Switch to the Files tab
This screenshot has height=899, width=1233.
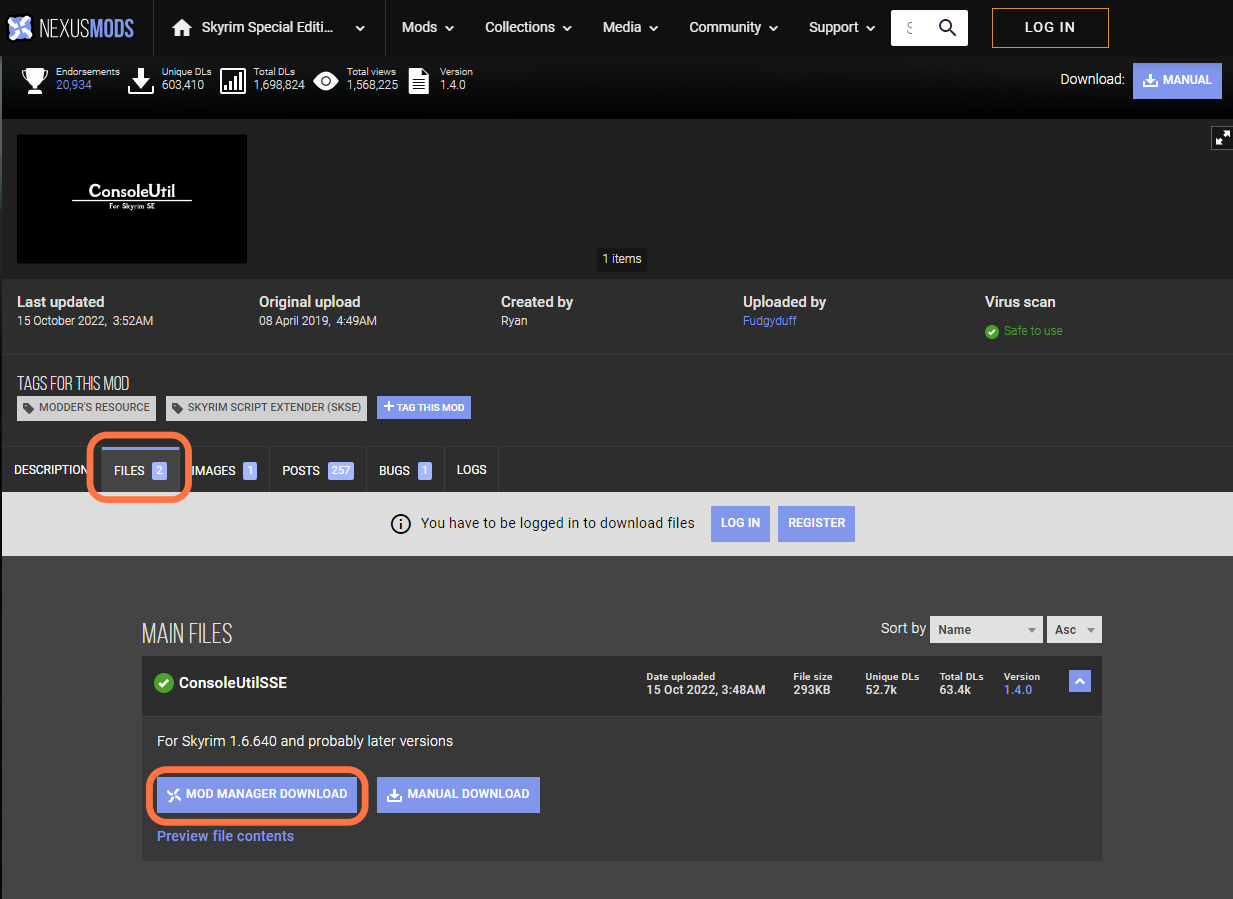pyautogui.click(x=140, y=470)
